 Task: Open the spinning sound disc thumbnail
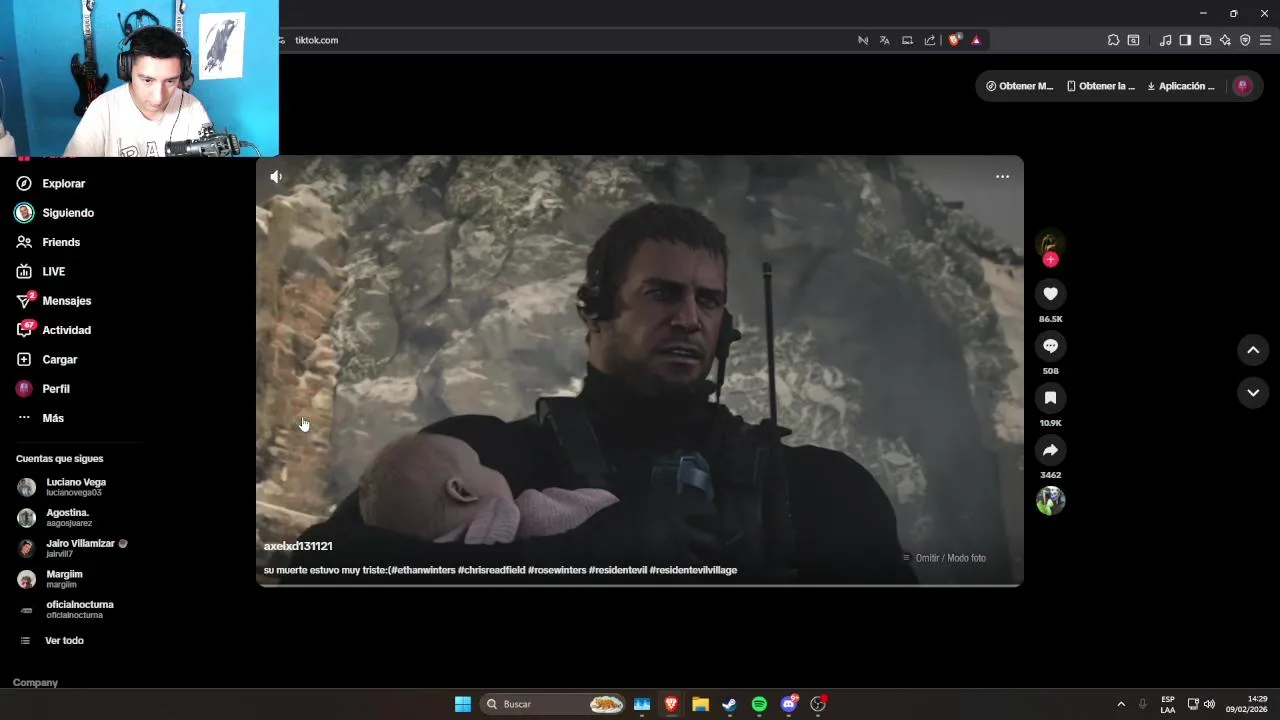coord(1050,501)
